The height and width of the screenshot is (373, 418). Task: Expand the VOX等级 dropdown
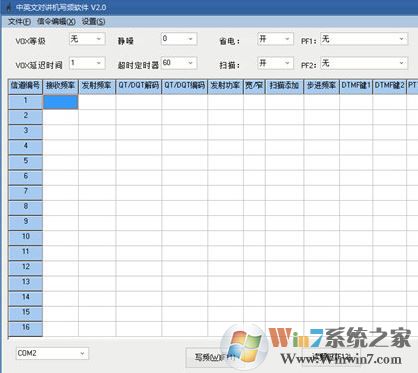pyautogui.click(x=87, y=39)
